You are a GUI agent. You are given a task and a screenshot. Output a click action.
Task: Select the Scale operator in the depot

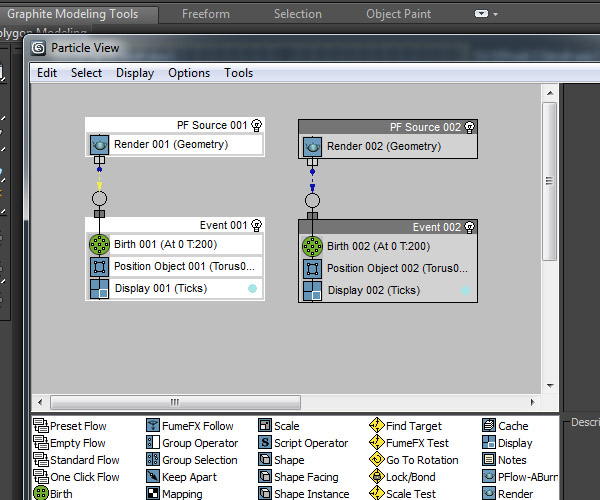tap(279, 426)
